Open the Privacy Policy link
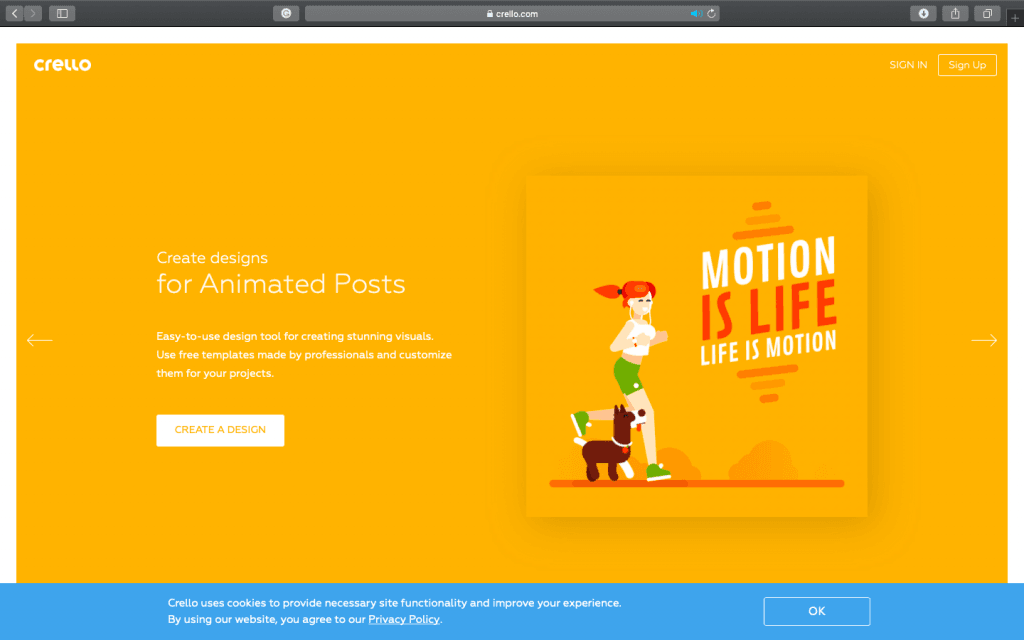Image resolution: width=1024 pixels, height=640 pixels. (404, 619)
